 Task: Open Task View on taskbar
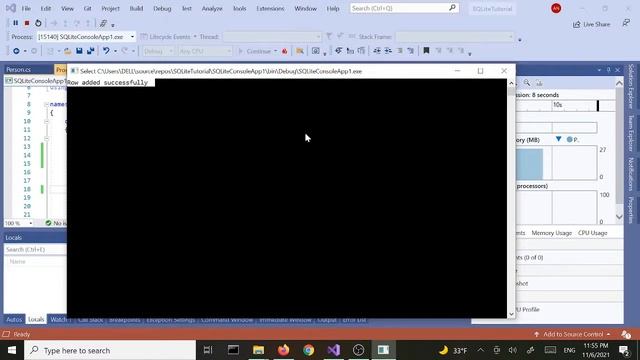tap(208, 350)
